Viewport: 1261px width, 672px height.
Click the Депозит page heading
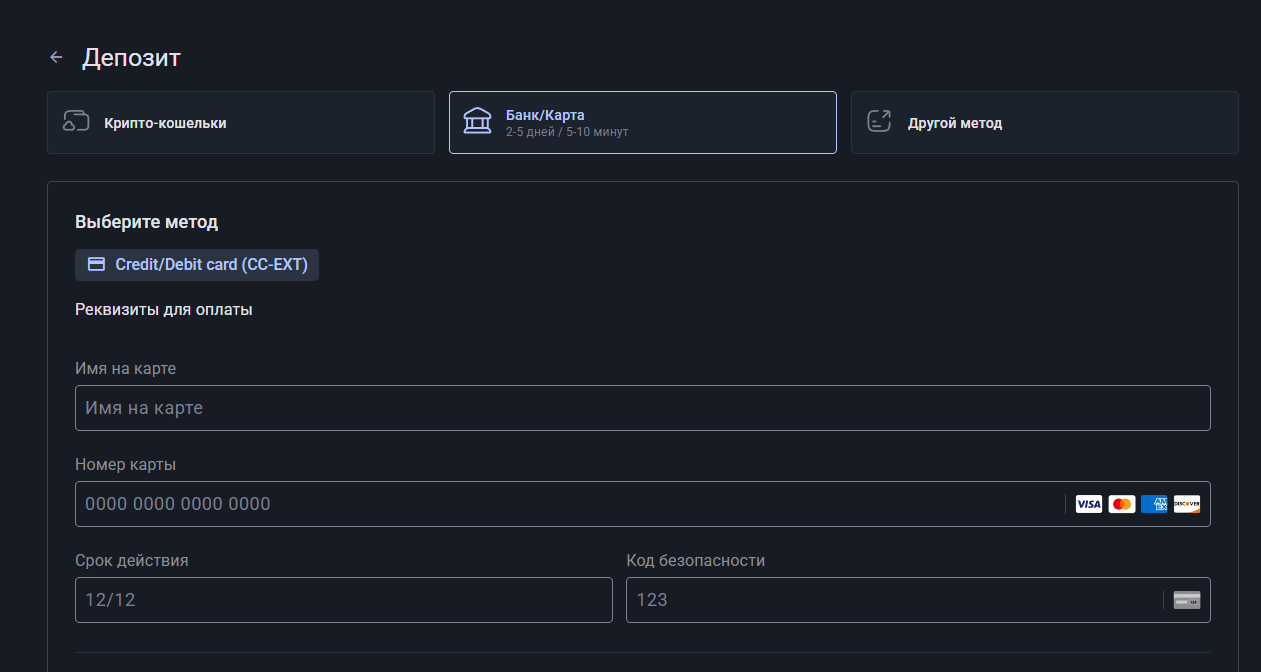(131, 58)
